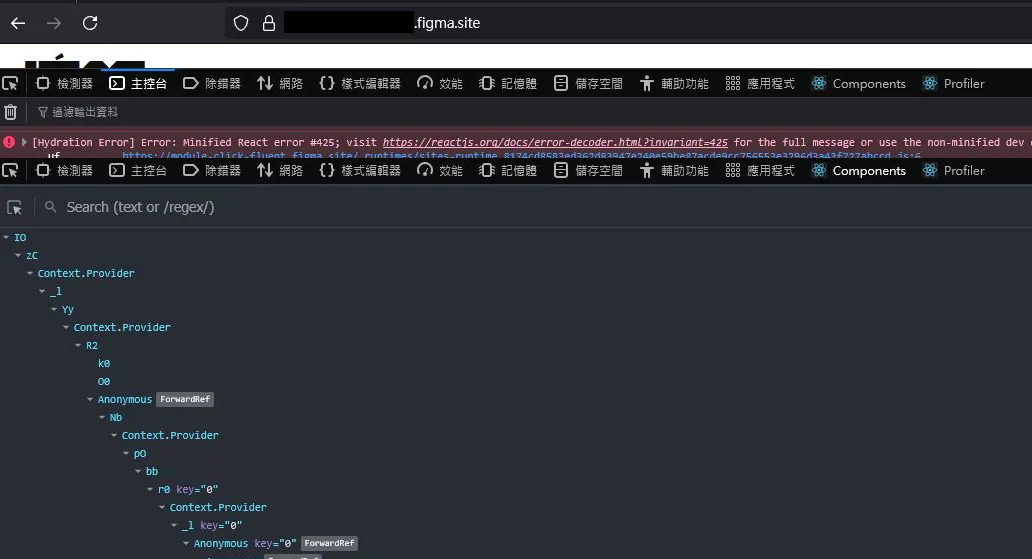The width and height of the screenshot is (1032, 559).
Task: Collapse the IO root component node
Action: 7,237
